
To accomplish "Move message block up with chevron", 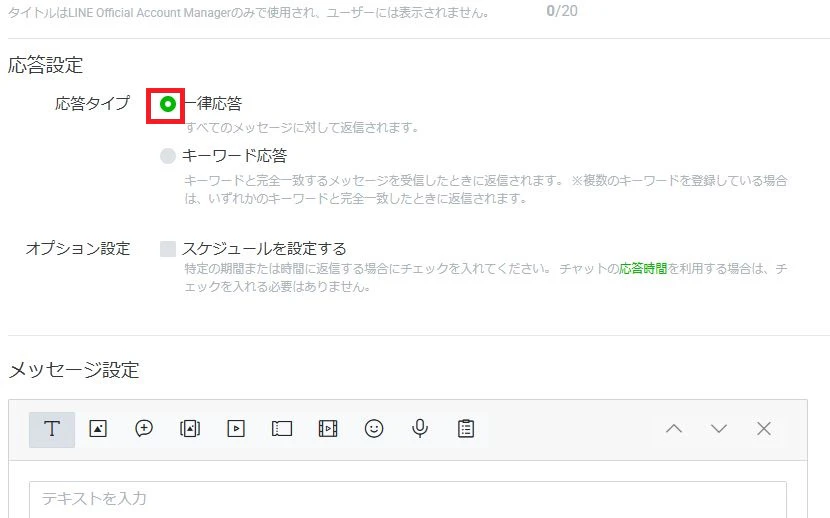I will (x=674, y=429).
